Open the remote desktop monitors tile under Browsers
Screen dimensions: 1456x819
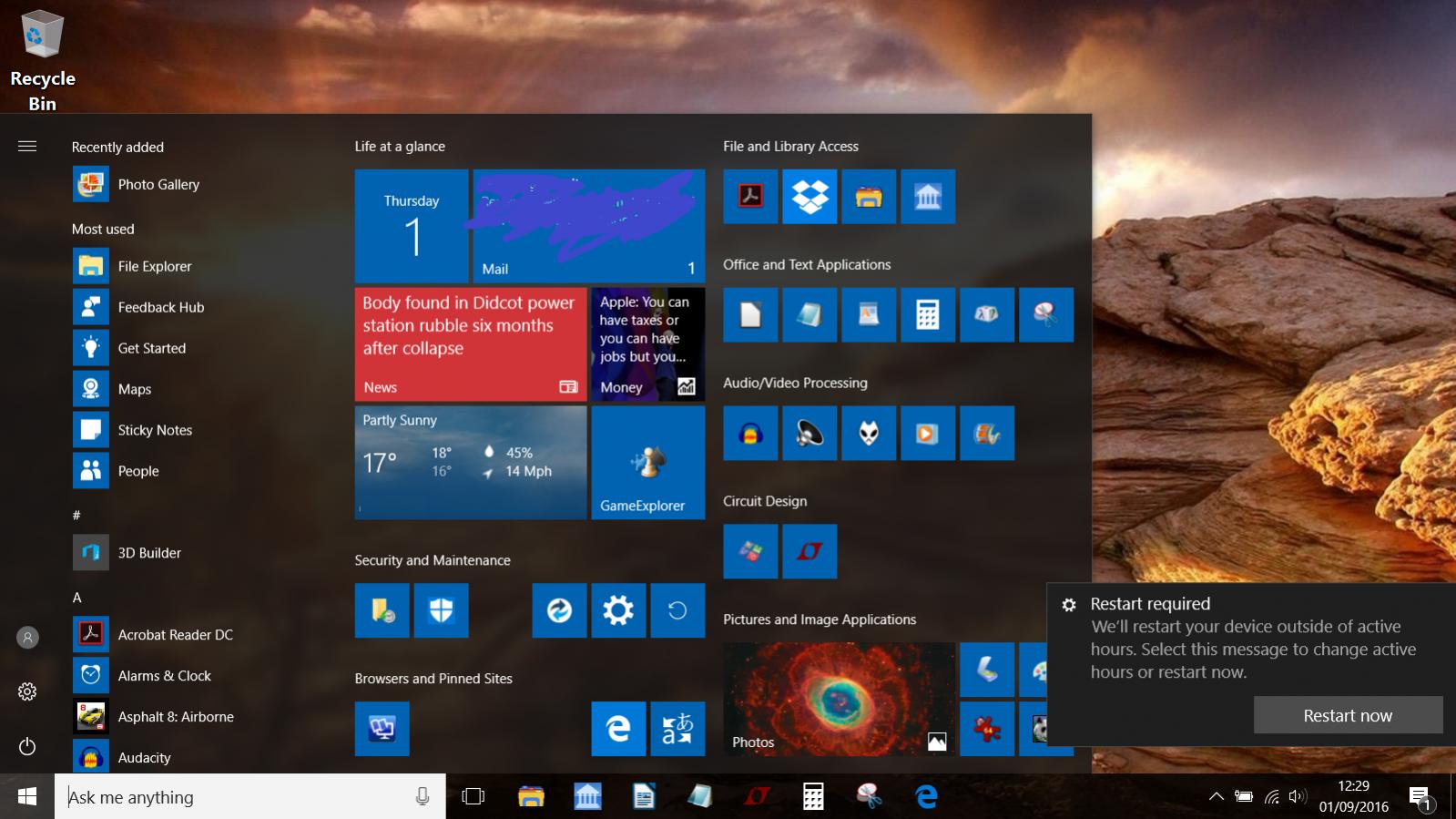coord(382,729)
